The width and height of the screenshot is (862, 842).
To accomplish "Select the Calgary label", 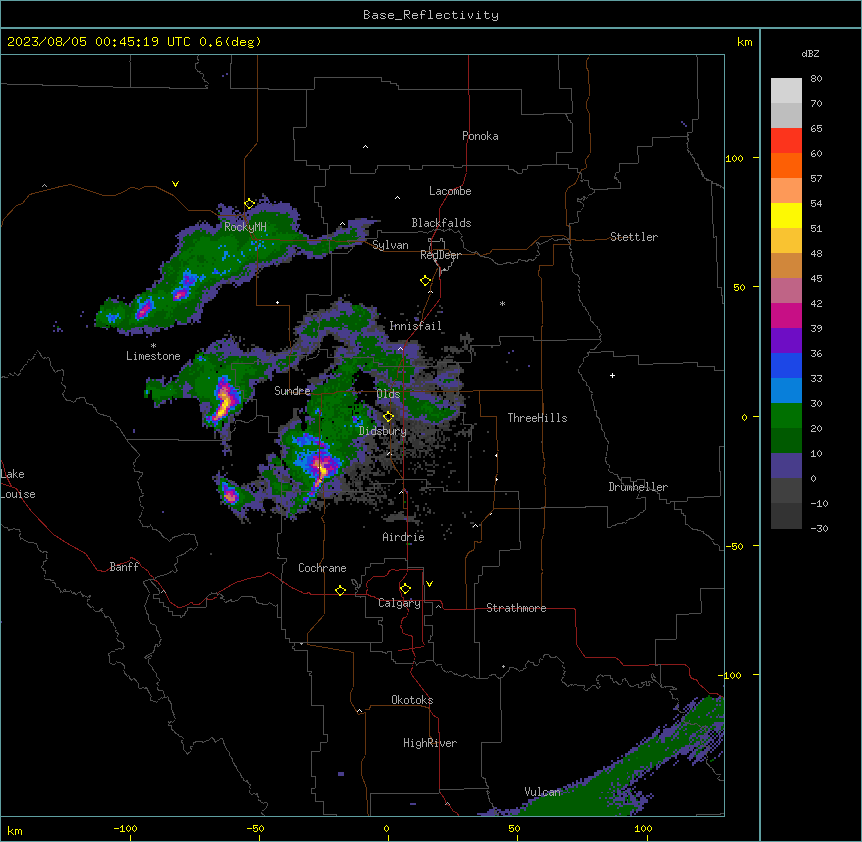I will point(399,603).
